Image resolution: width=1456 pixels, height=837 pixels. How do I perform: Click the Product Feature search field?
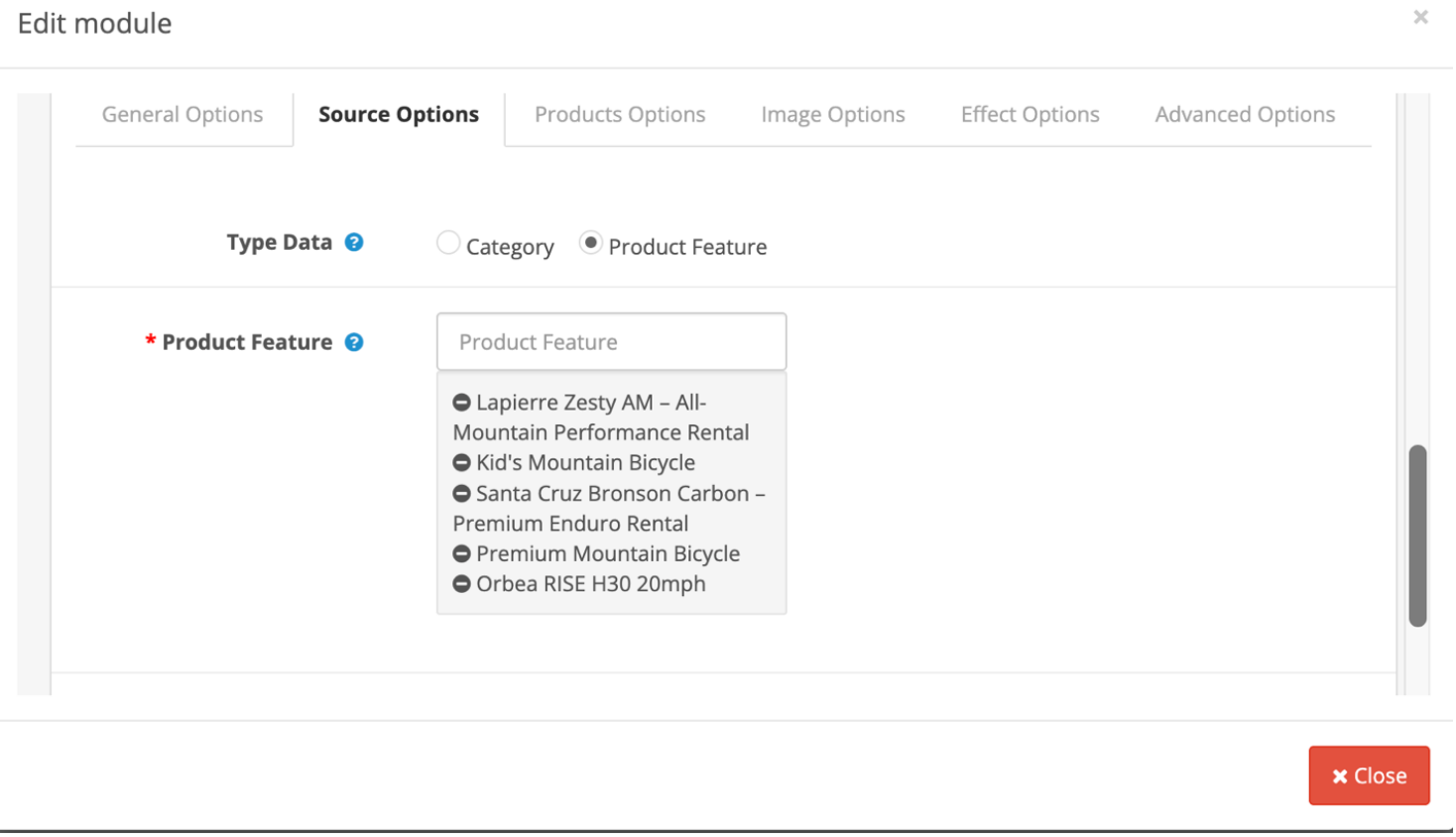pyautogui.click(x=611, y=342)
